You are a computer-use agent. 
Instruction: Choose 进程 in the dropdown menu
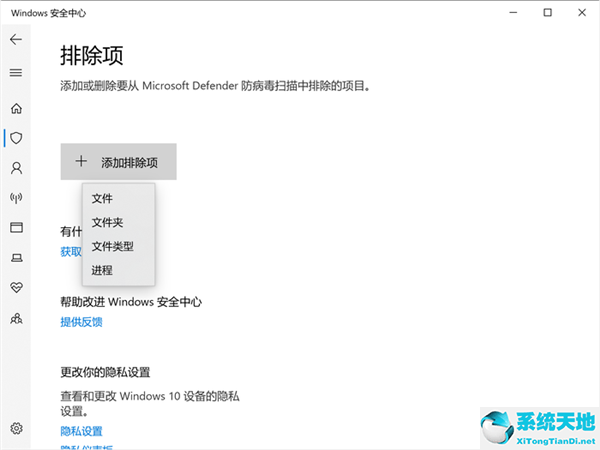tap(118, 271)
